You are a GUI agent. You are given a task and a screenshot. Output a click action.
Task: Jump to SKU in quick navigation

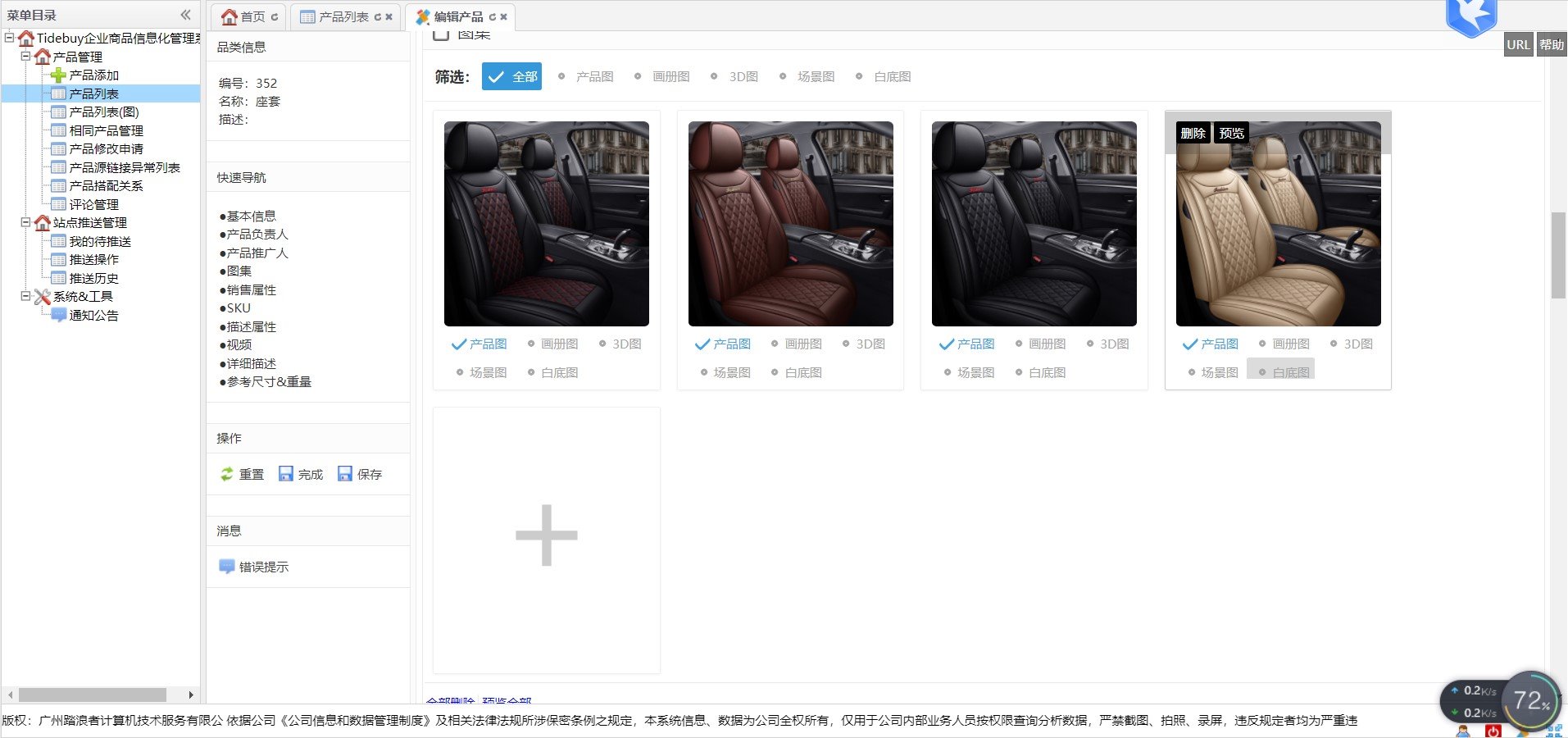click(238, 308)
